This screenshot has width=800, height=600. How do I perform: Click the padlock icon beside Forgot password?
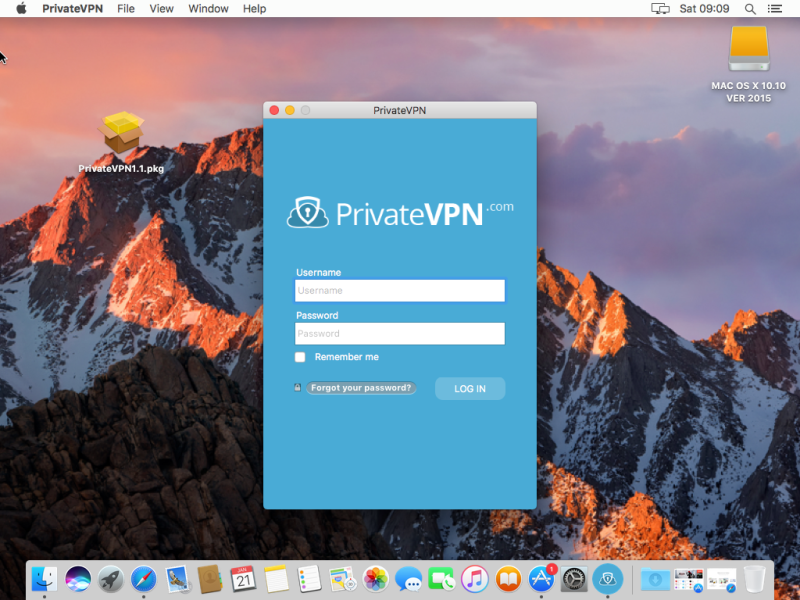(x=298, y=387)
